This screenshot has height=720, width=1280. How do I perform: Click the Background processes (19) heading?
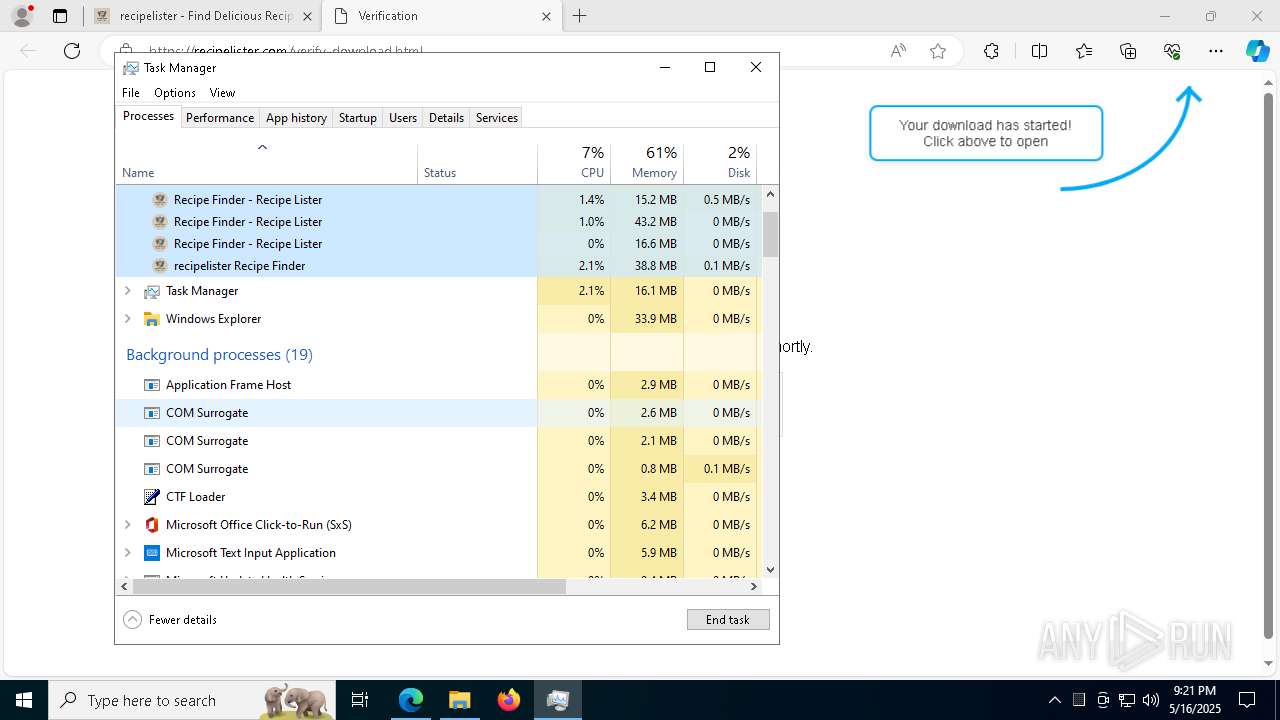219,355
